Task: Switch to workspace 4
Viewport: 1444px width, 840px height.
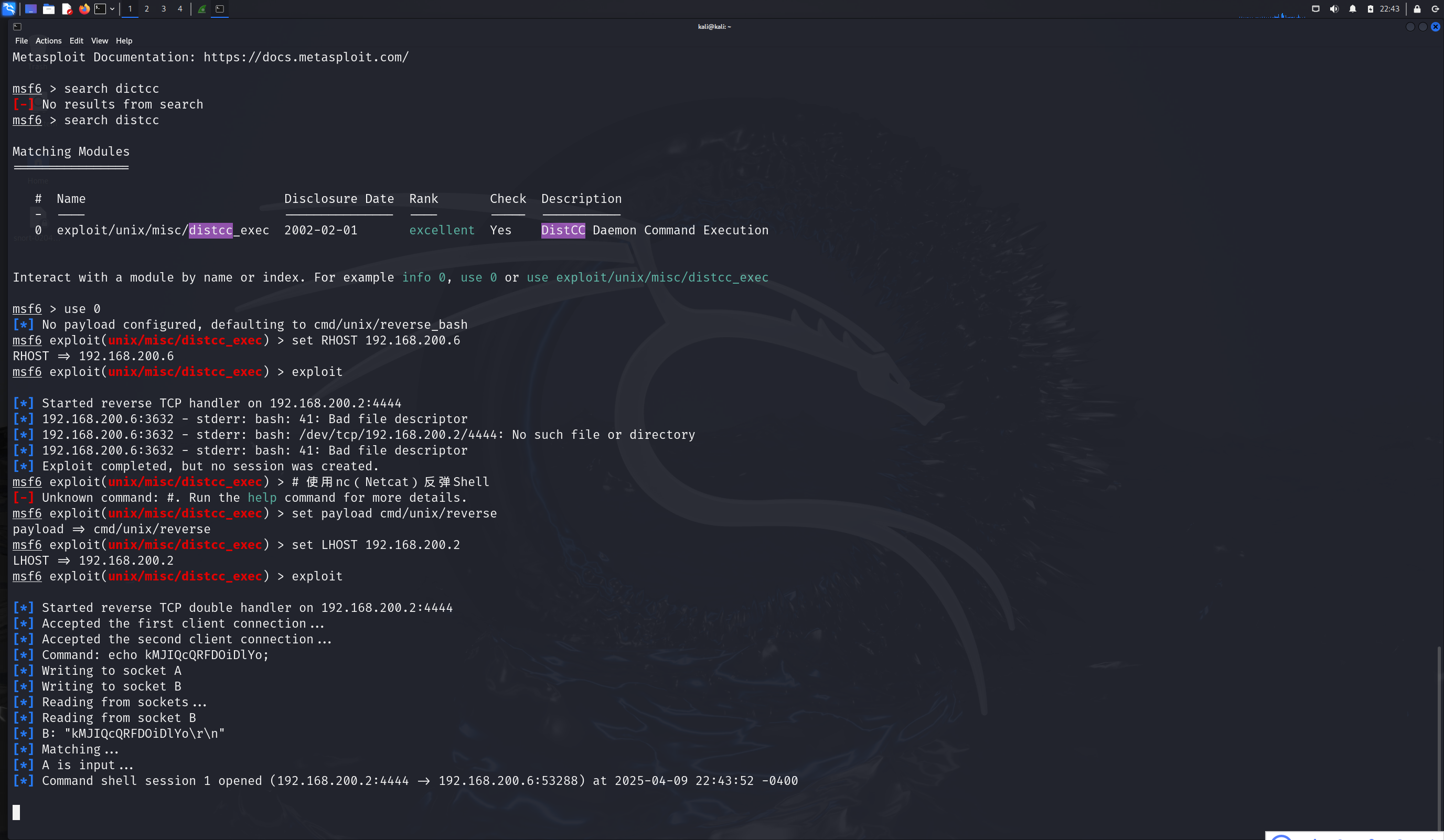Action: click(180, 8)
